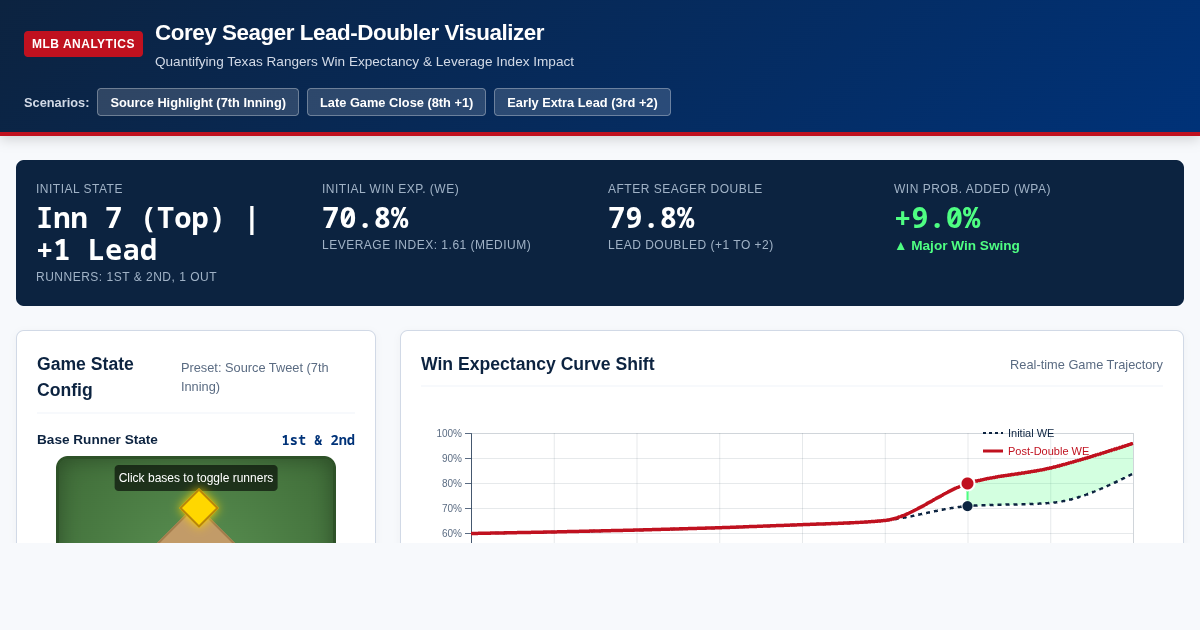Image resolution: width=1200 pixels, height=630 pixels.
Task: Click 'Real-time Game Trajectory' label
Action: coord(1086,365)
